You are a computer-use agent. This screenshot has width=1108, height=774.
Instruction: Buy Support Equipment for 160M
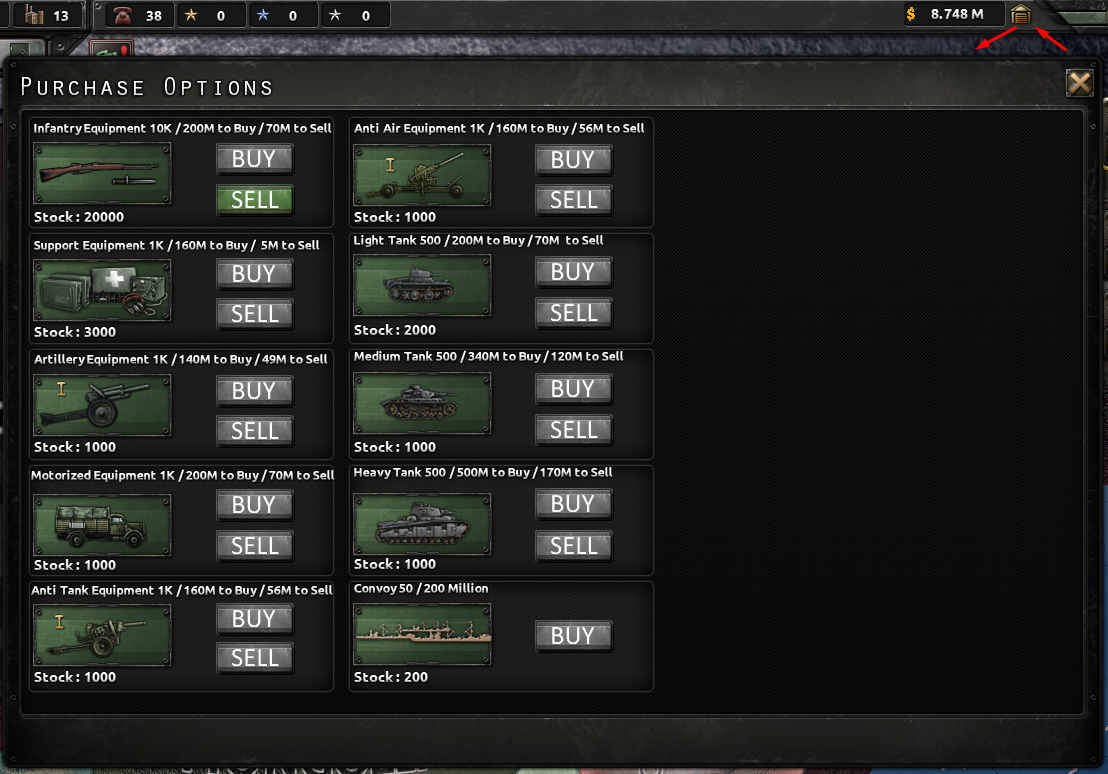[254, 274]
